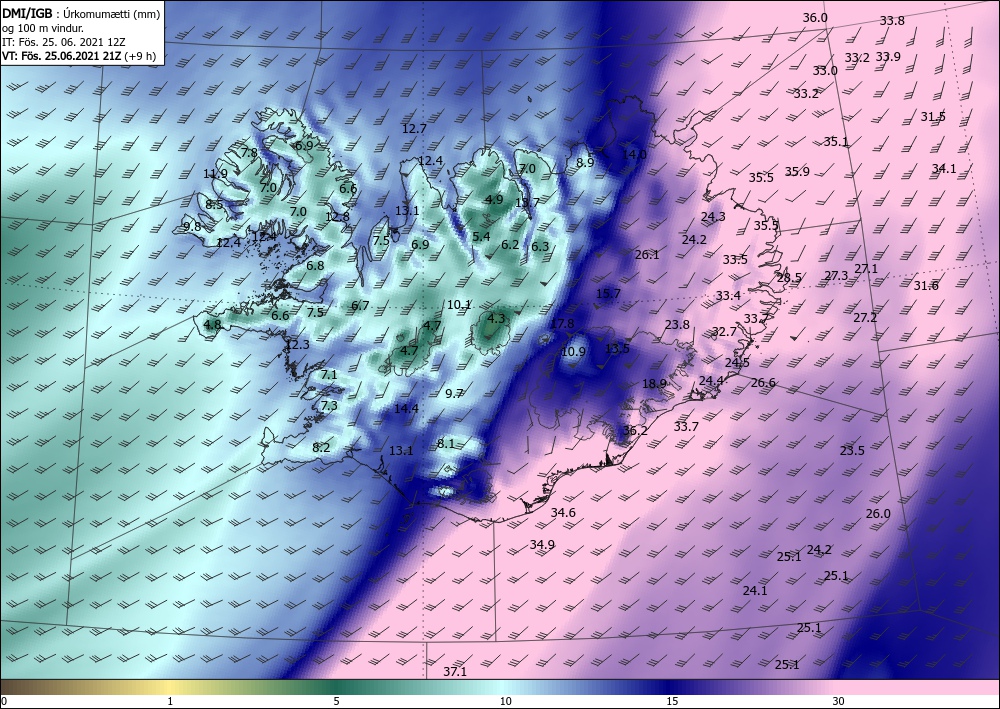Select the 34.6 value label

coord(563,513)
